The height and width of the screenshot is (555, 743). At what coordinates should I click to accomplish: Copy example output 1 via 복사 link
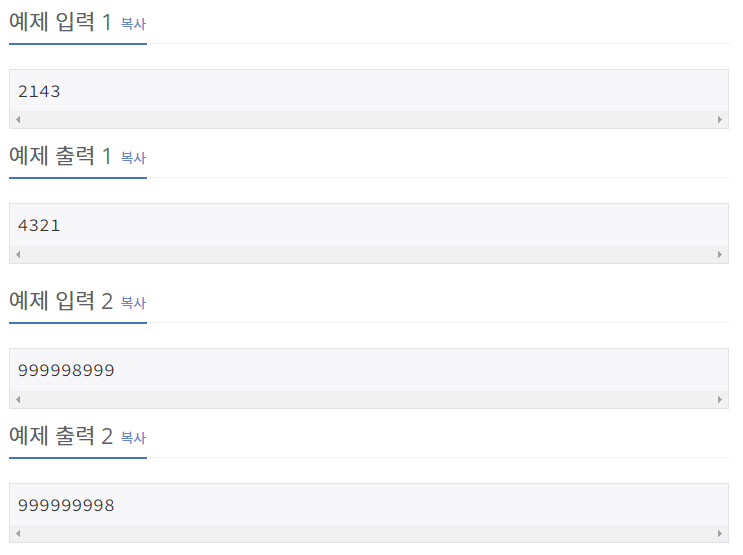pyautogui.click(x=133, y=158)
